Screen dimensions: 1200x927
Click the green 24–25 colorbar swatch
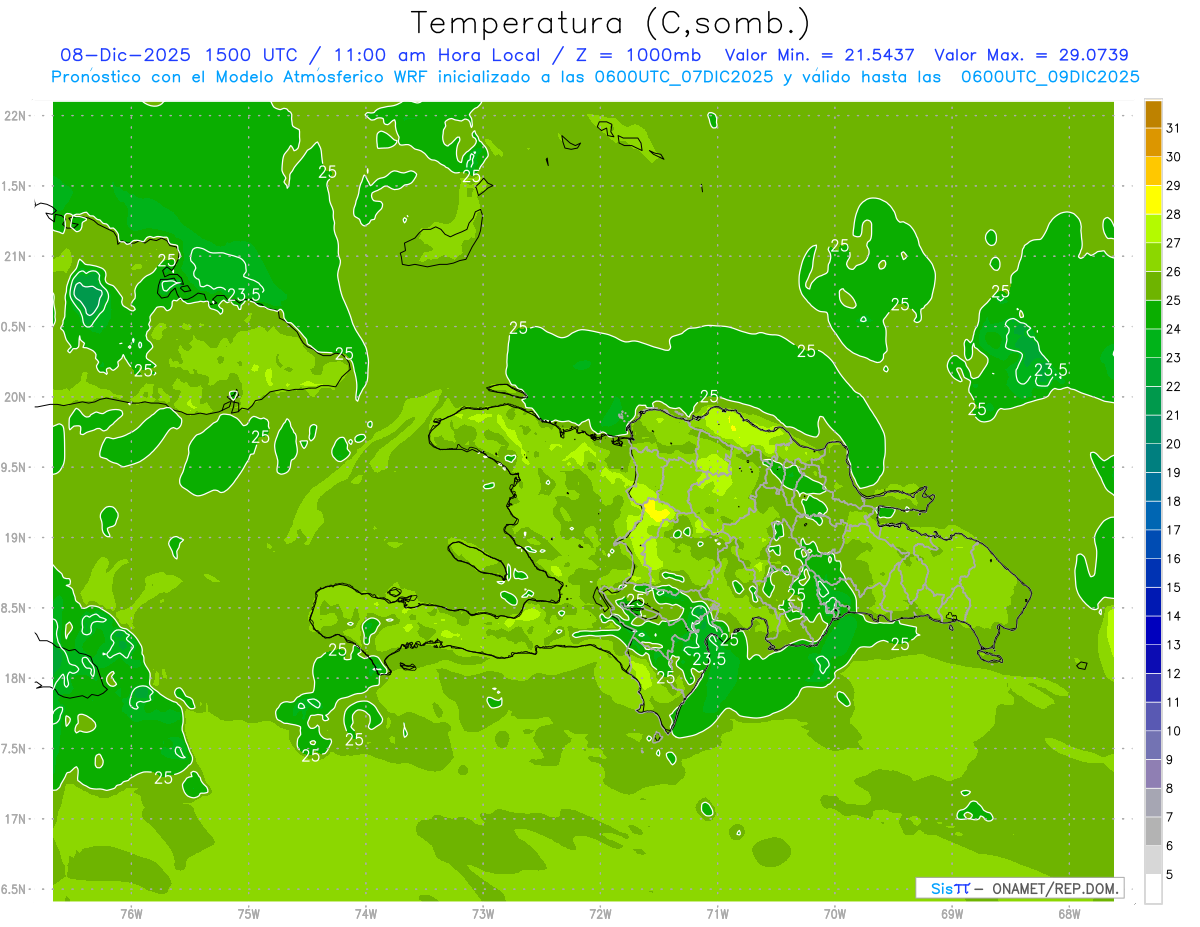click(x=1153, y=315)
